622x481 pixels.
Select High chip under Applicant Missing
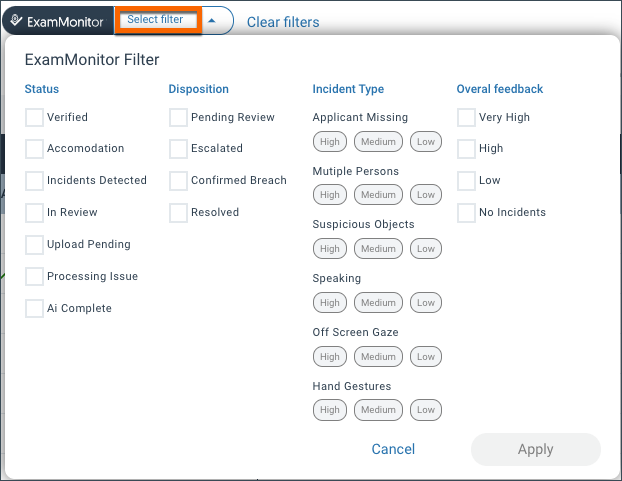pyautogui.click(x=330, y=142)
